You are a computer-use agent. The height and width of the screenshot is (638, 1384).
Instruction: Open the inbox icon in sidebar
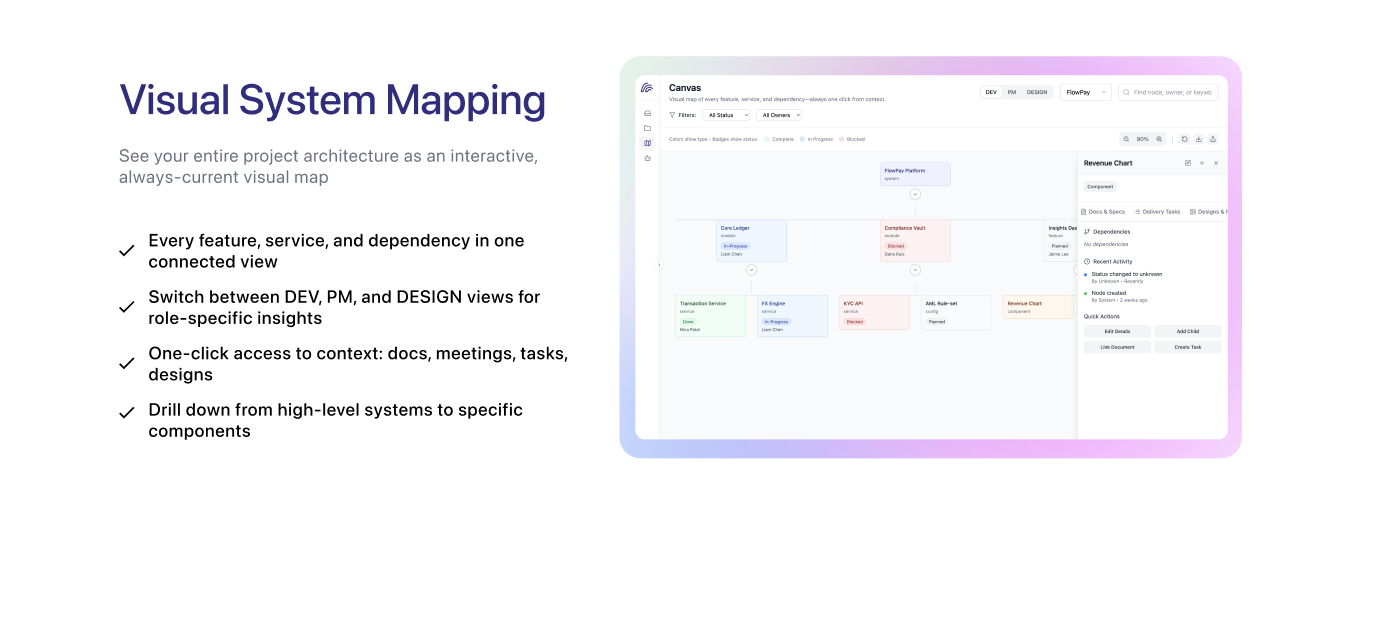tap(647, 113)
